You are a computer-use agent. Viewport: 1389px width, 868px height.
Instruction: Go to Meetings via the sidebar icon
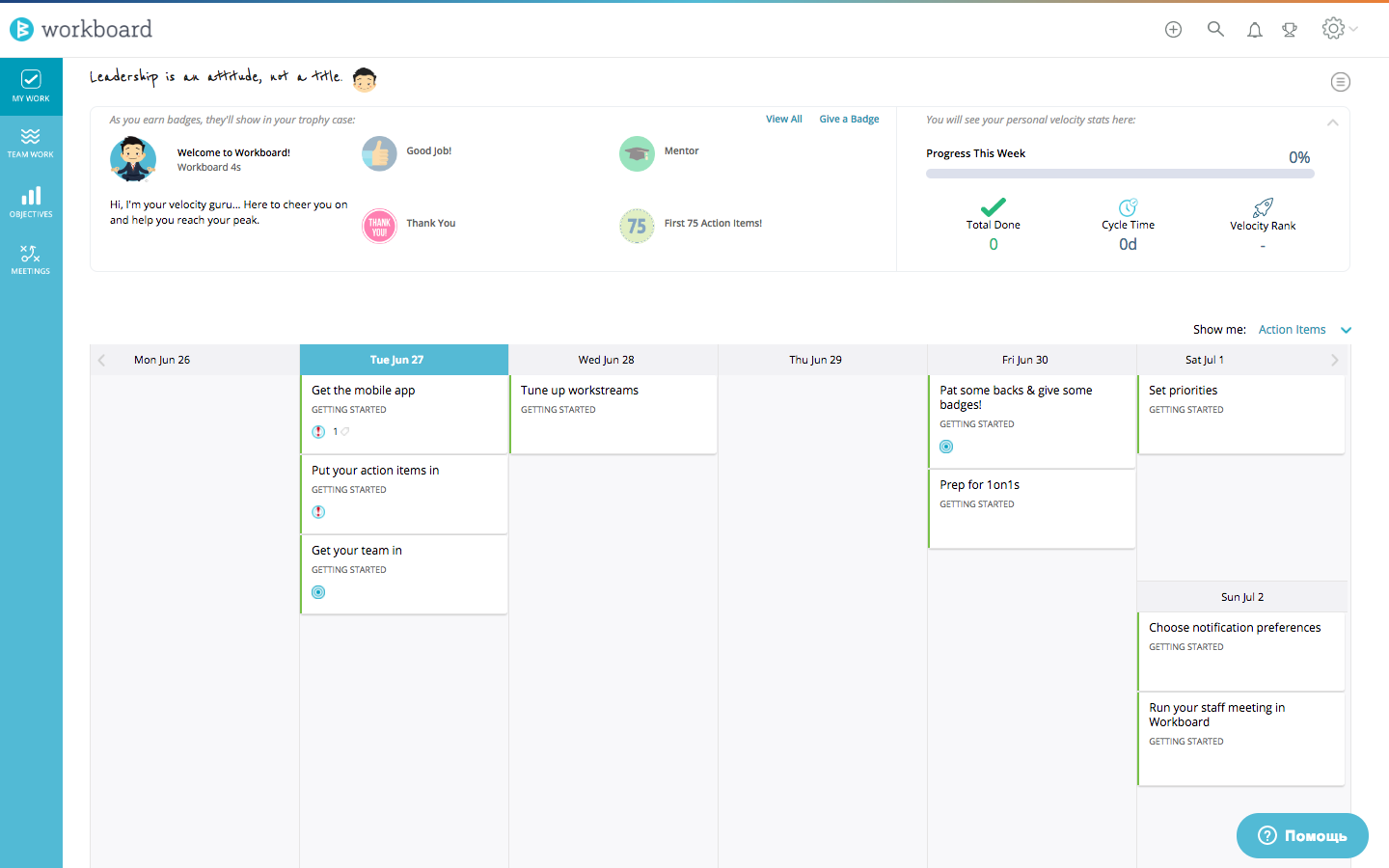click(31, 258)
